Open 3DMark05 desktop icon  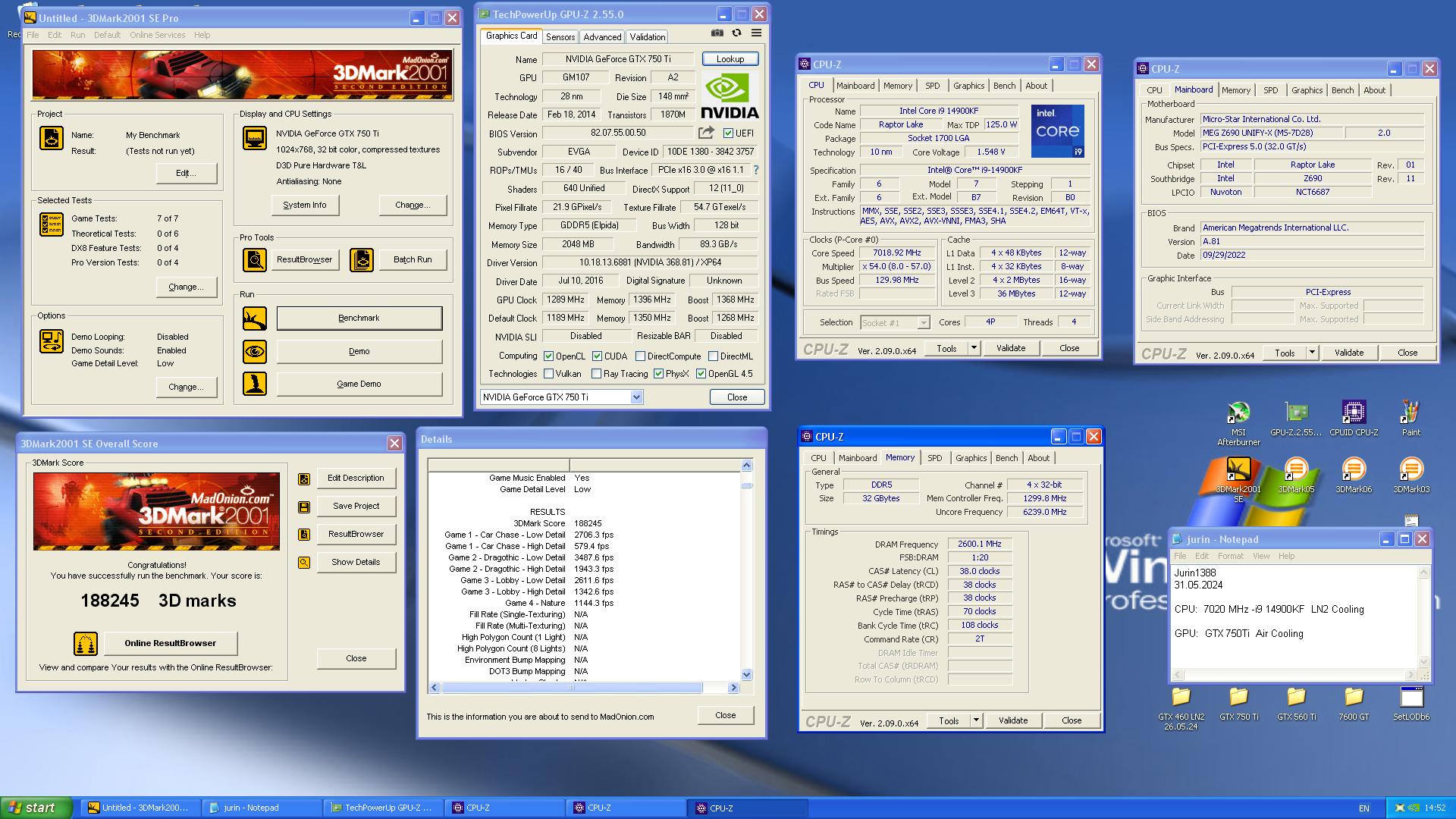pyautogui.click(x=1296, y=475)
